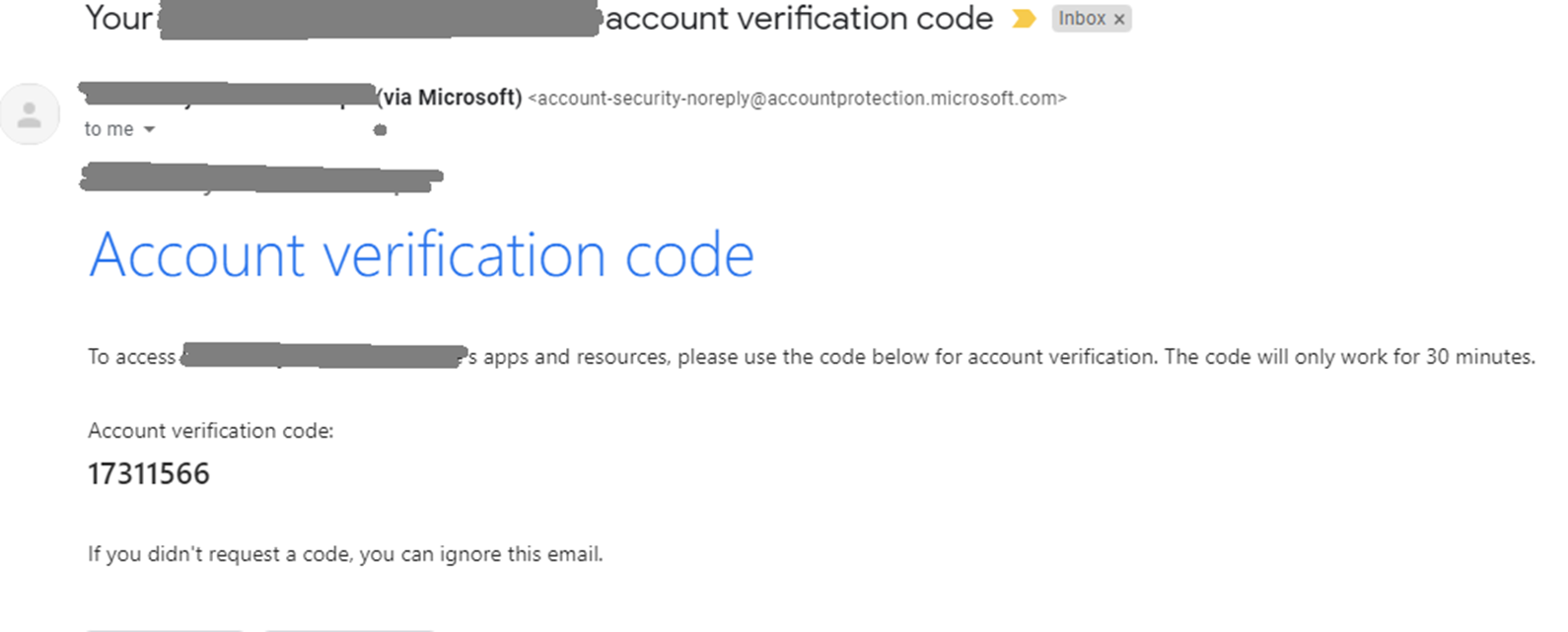The height and width of the screenshot is (632, 1568).
Task: Click the "Account verification code:" label
Action: (210, 431)
